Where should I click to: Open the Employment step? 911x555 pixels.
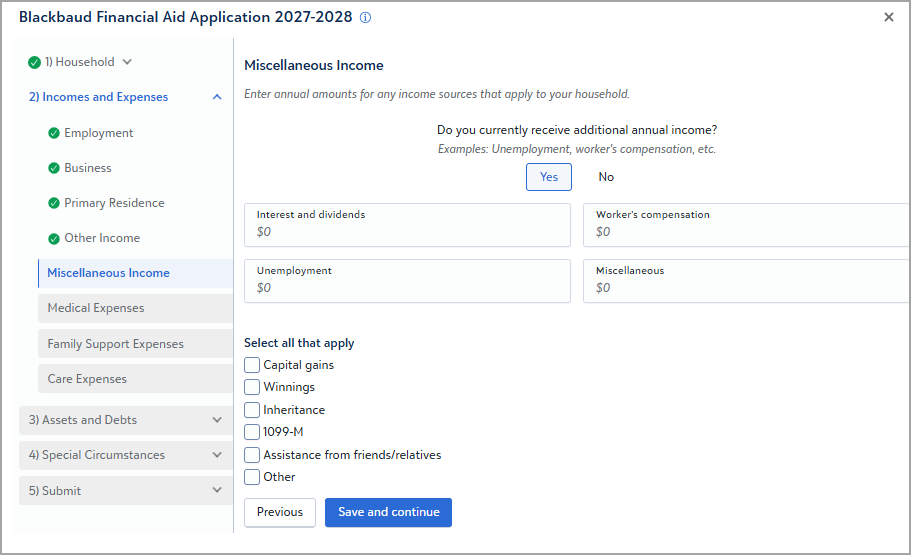pyautogui.click(x=99, y=133)
